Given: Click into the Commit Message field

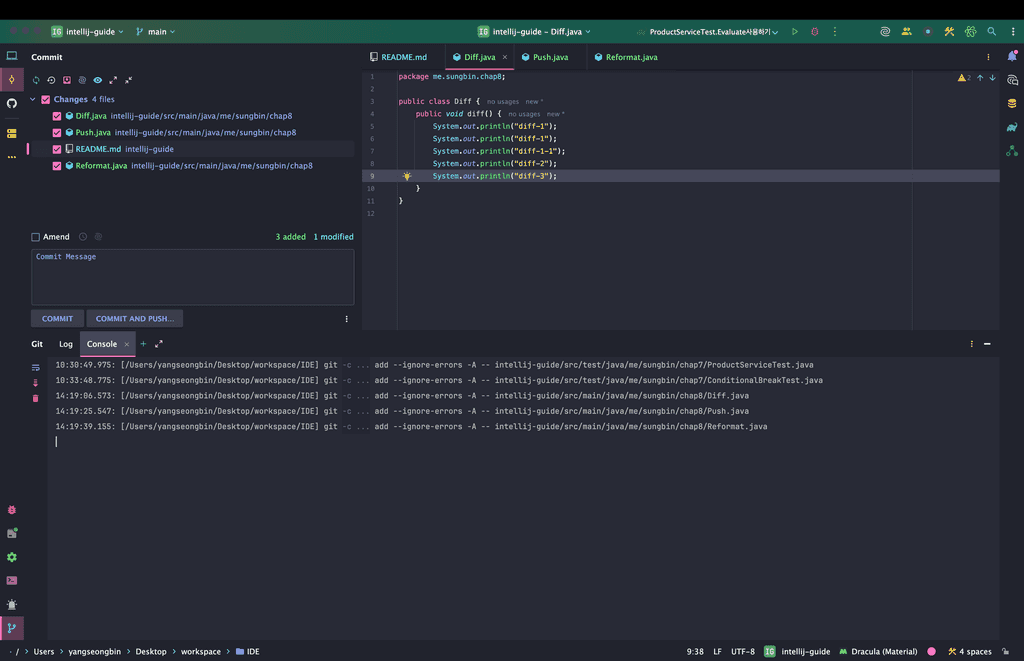Looking at the screenshot, I should 192,277.
